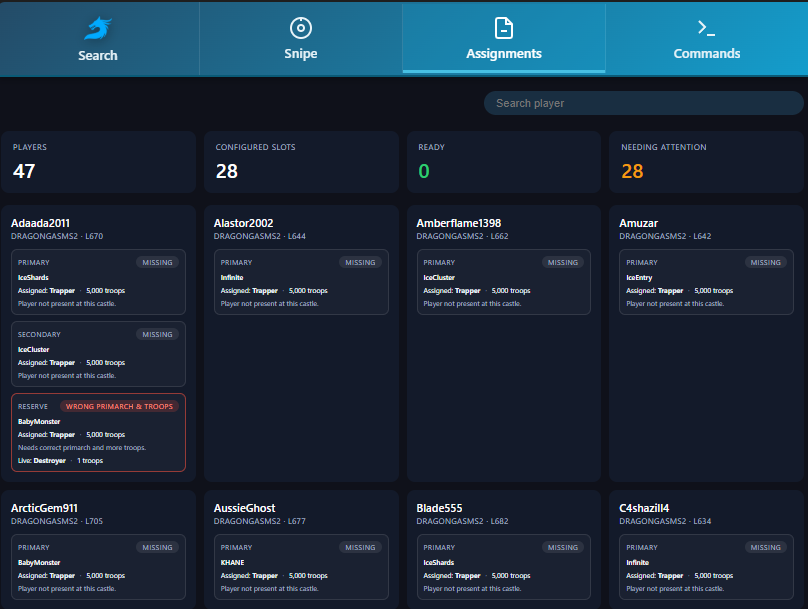Click MISSING badge on Adaada2011 primary slot
This screenshot has height=609, width=808.
click(157, 262)
